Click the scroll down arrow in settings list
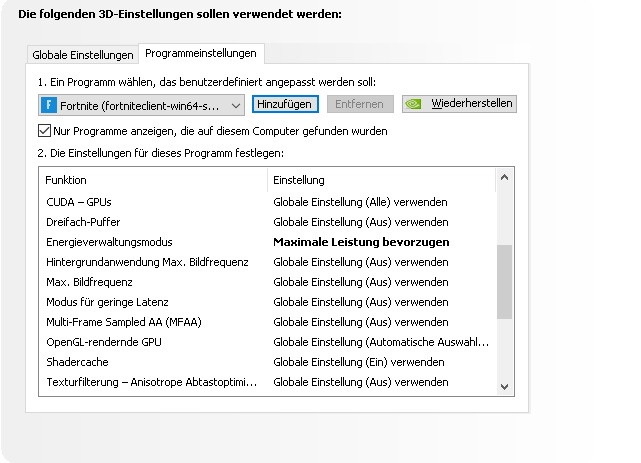 pos(504,386)
